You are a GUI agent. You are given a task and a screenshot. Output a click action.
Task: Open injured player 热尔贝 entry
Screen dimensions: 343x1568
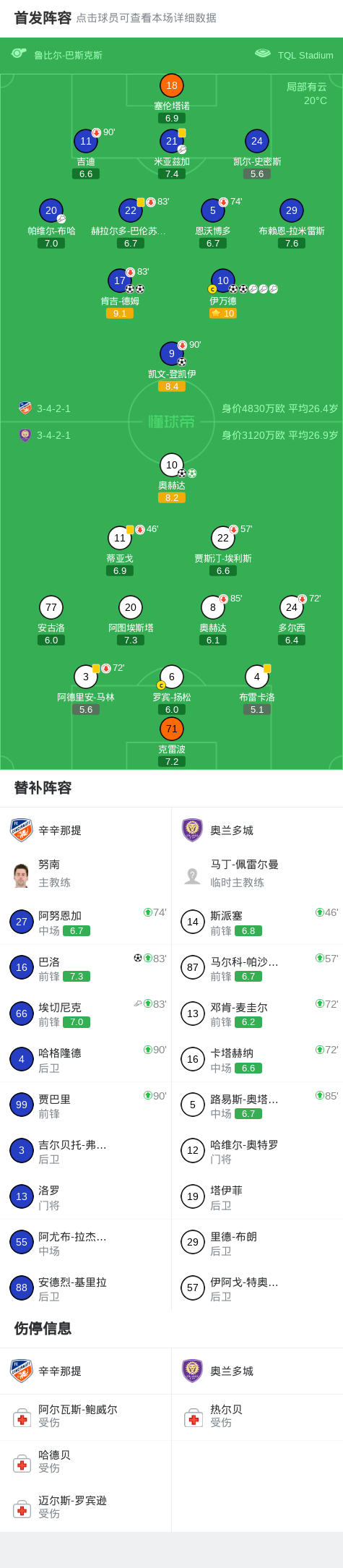(257, 1417)
